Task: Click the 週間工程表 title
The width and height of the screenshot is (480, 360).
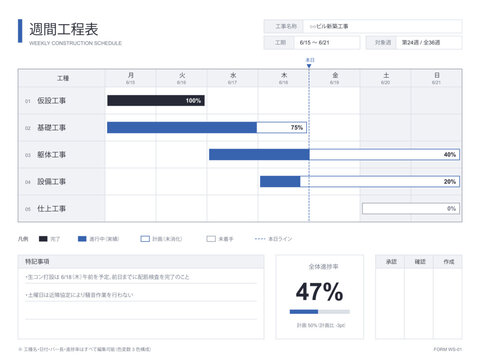Action: (64, 29)
